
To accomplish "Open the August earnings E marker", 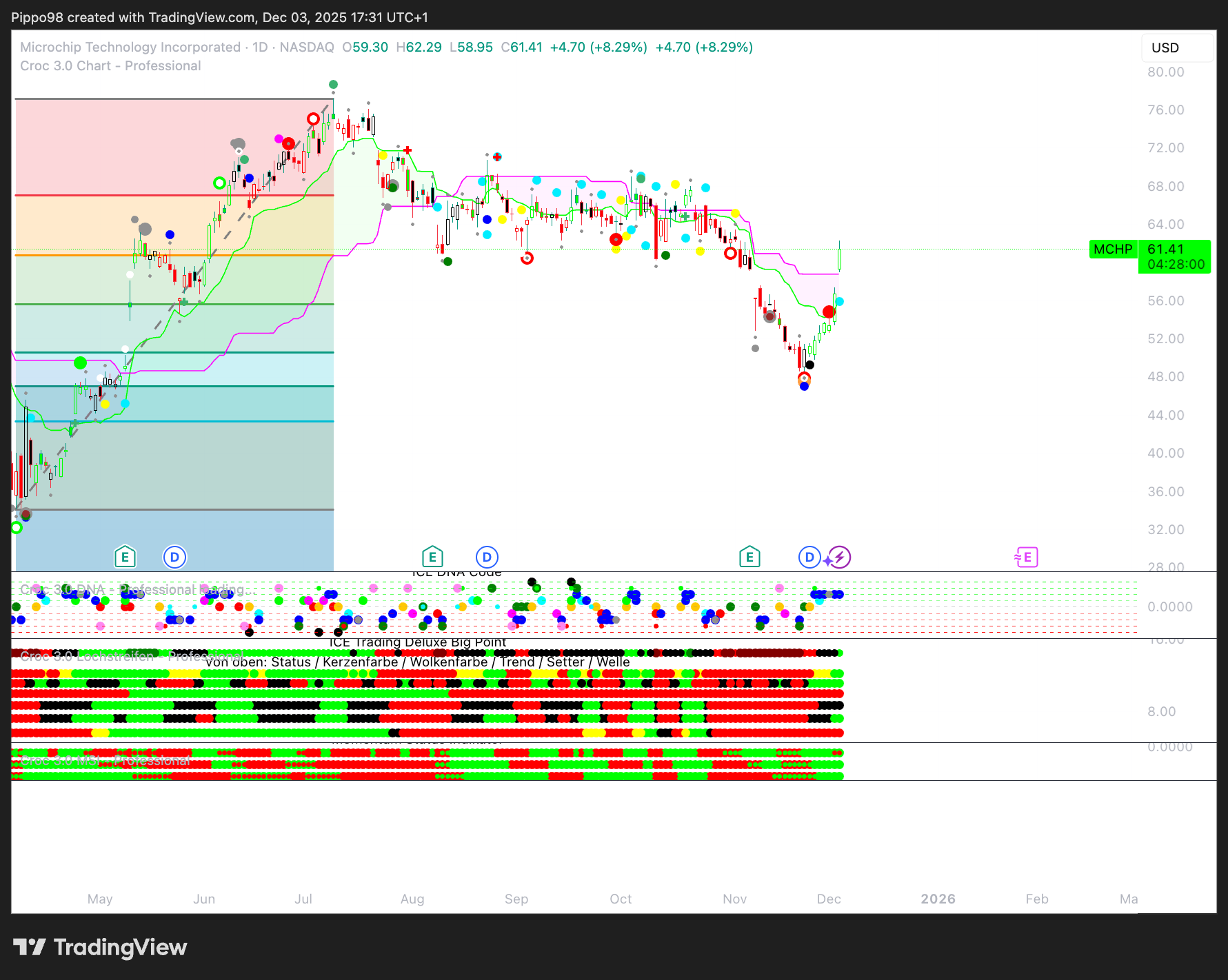I will click(432, 557).
